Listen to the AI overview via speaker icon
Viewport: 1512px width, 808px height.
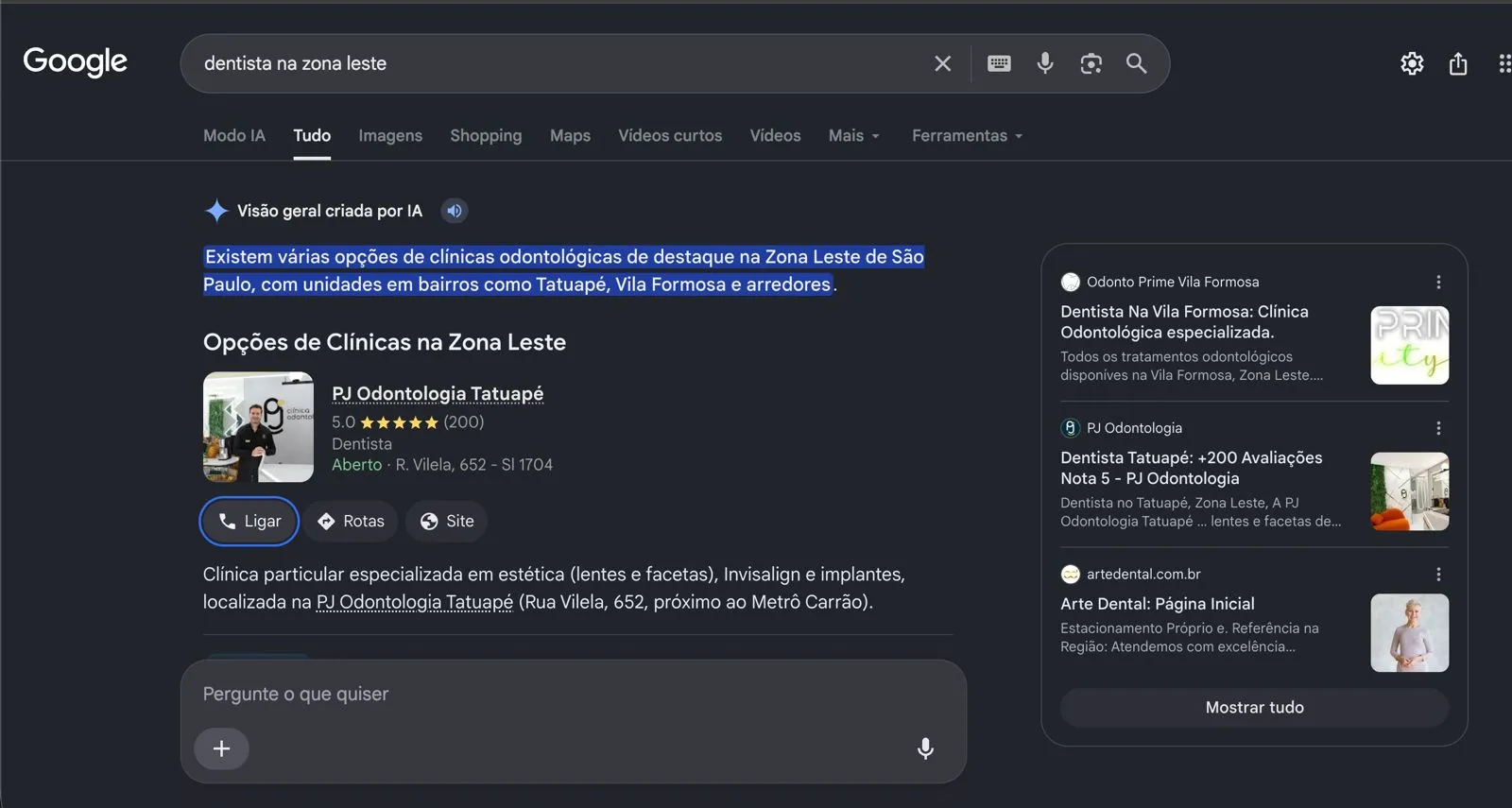coord(455,211)
